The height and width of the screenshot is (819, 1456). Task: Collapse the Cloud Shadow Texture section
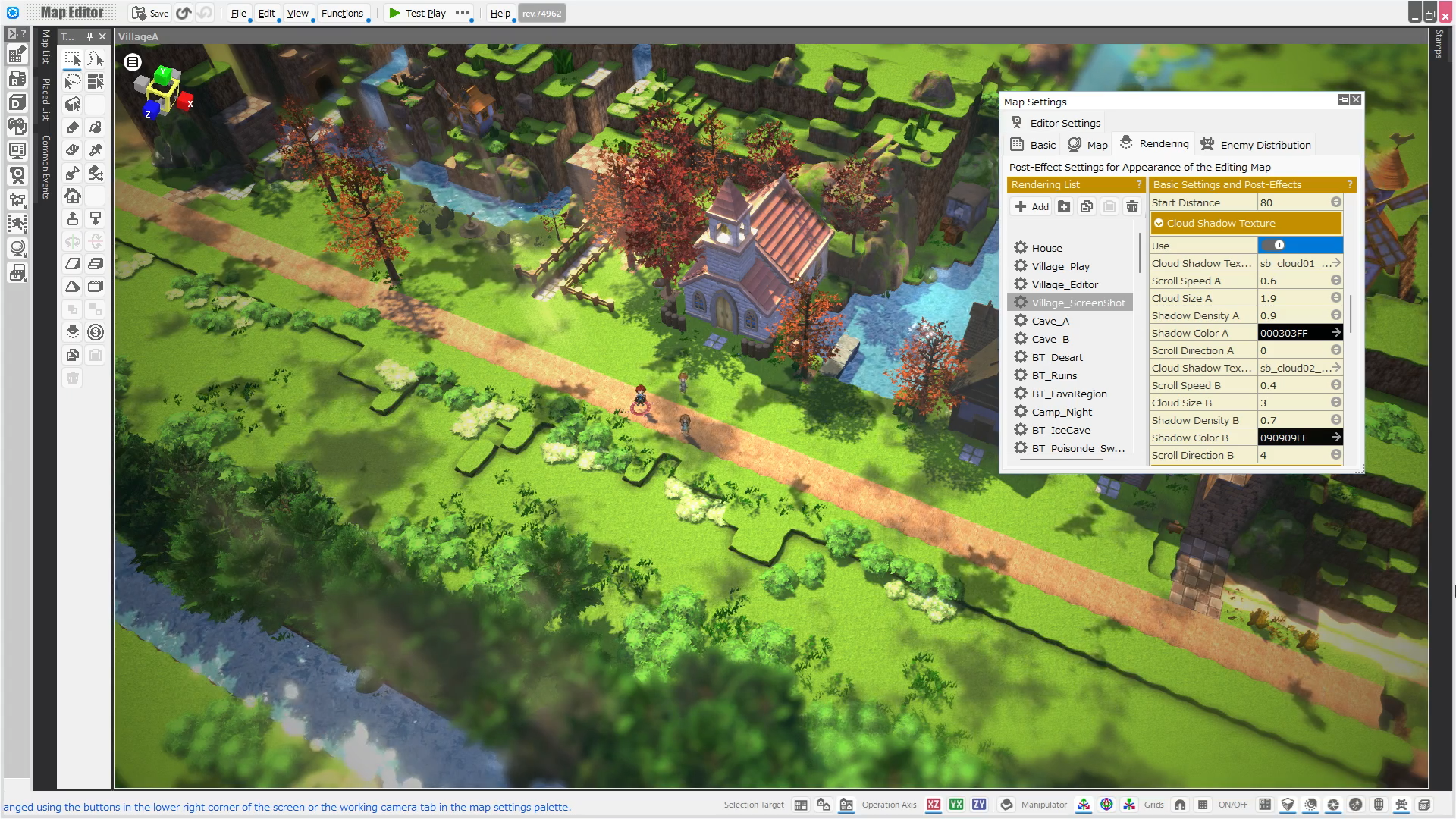(1159, 223)
